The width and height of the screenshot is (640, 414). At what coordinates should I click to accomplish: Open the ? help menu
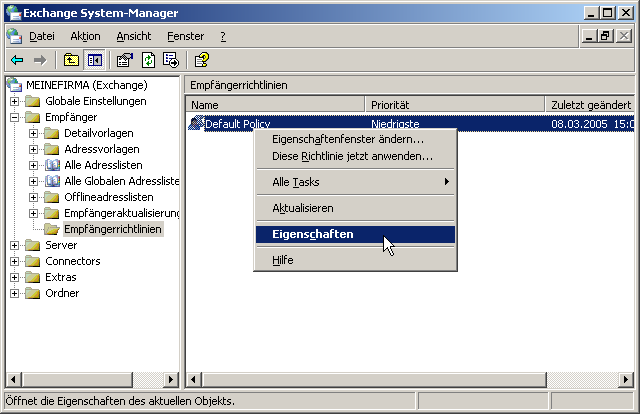pos(223,36)
